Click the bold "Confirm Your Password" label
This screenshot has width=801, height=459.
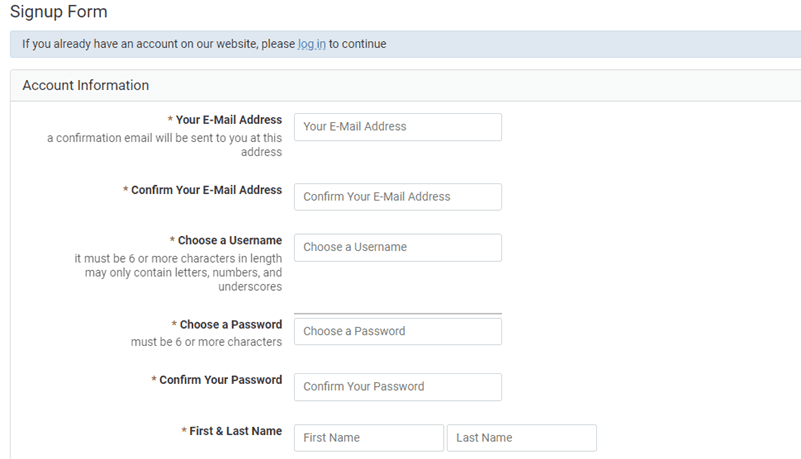220,380
